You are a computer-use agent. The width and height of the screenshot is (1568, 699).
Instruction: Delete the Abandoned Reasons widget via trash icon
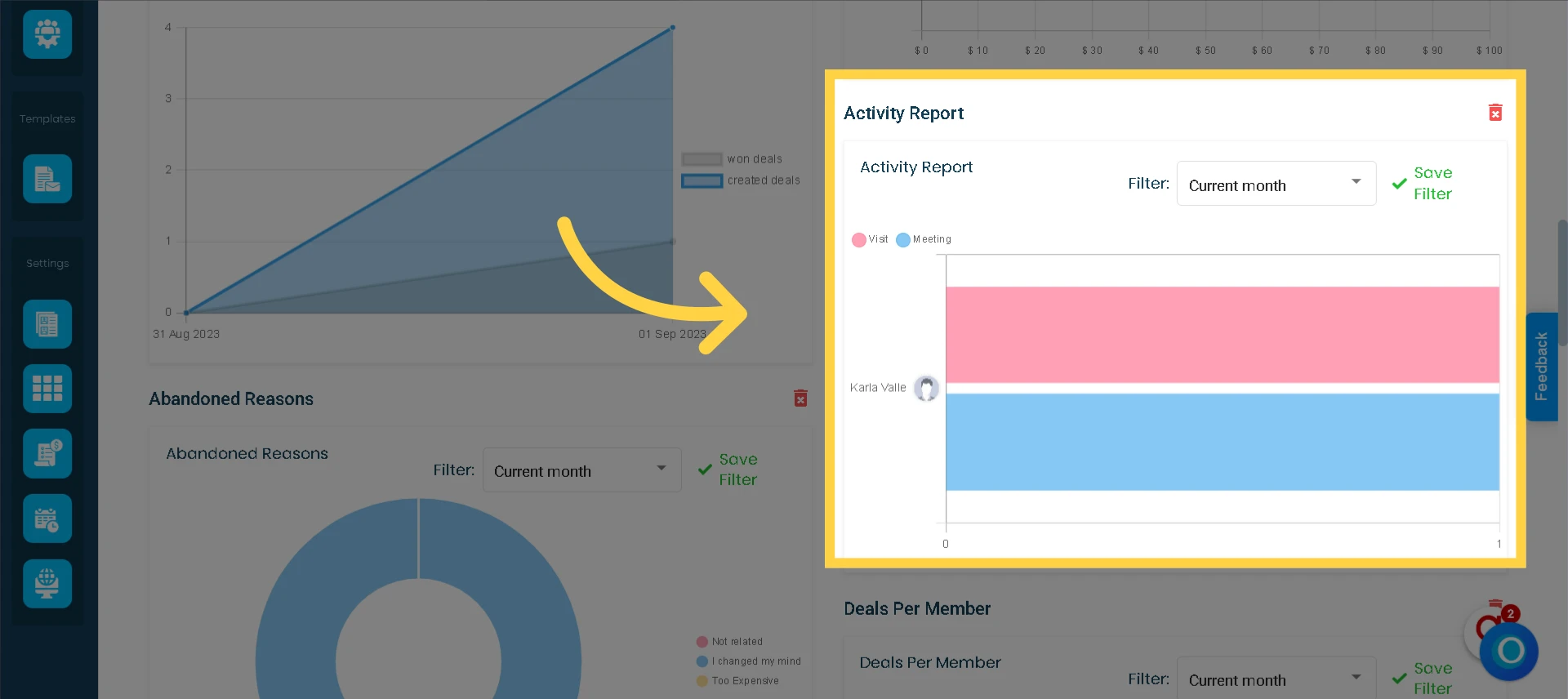click(x=800, y=398)
